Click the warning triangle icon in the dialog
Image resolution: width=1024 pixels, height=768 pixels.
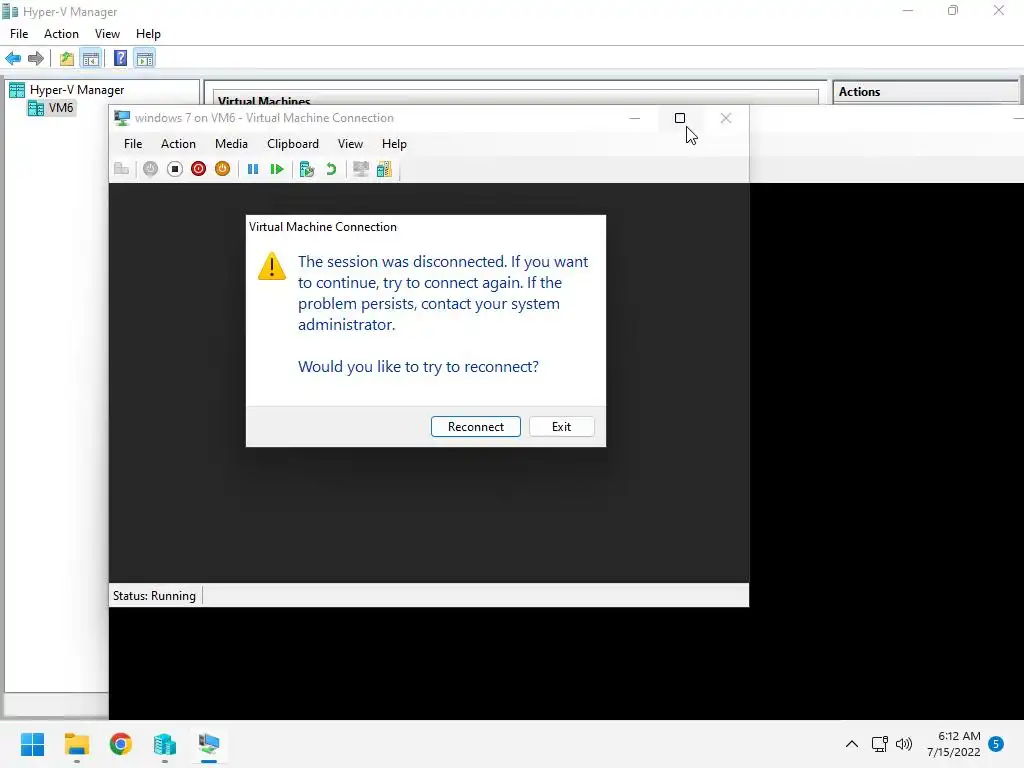tap(272, 266)
